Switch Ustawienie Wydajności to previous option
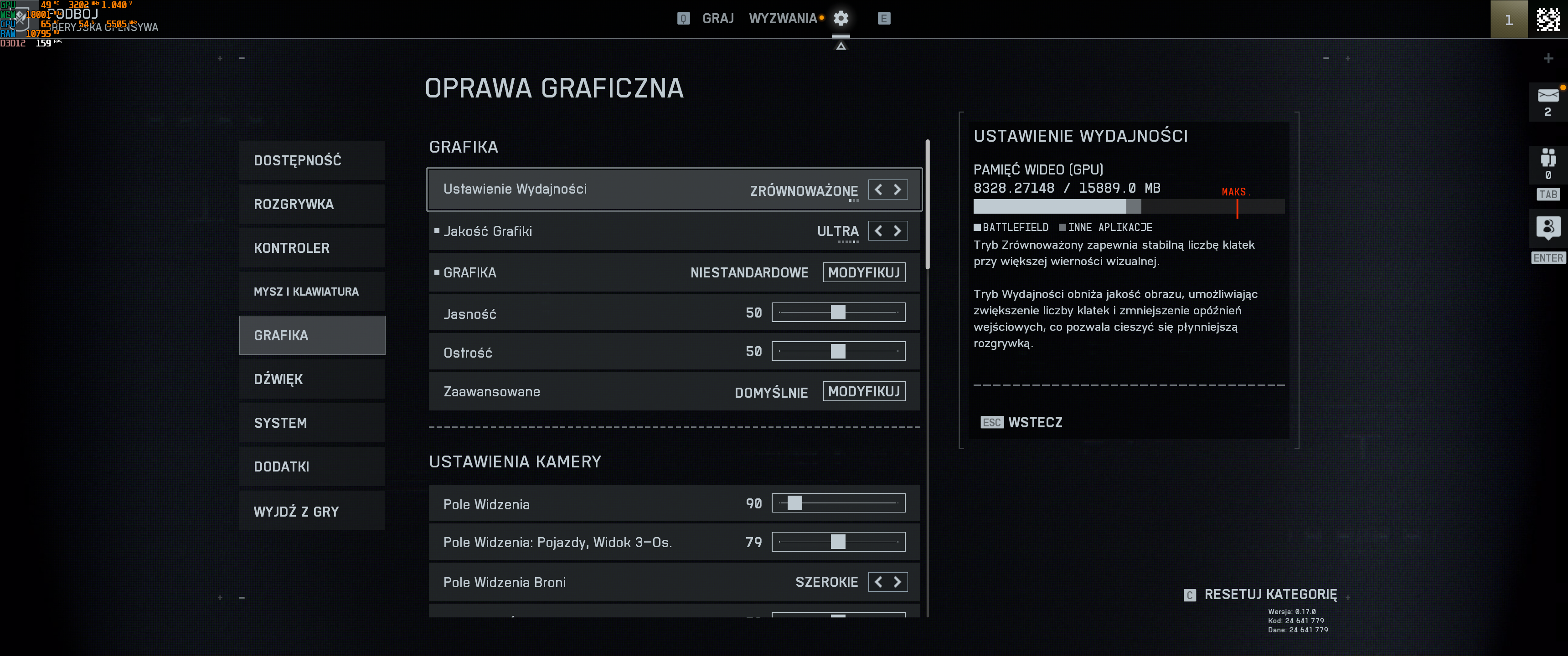Screen dimensions: 1568x656 [878, 189]
